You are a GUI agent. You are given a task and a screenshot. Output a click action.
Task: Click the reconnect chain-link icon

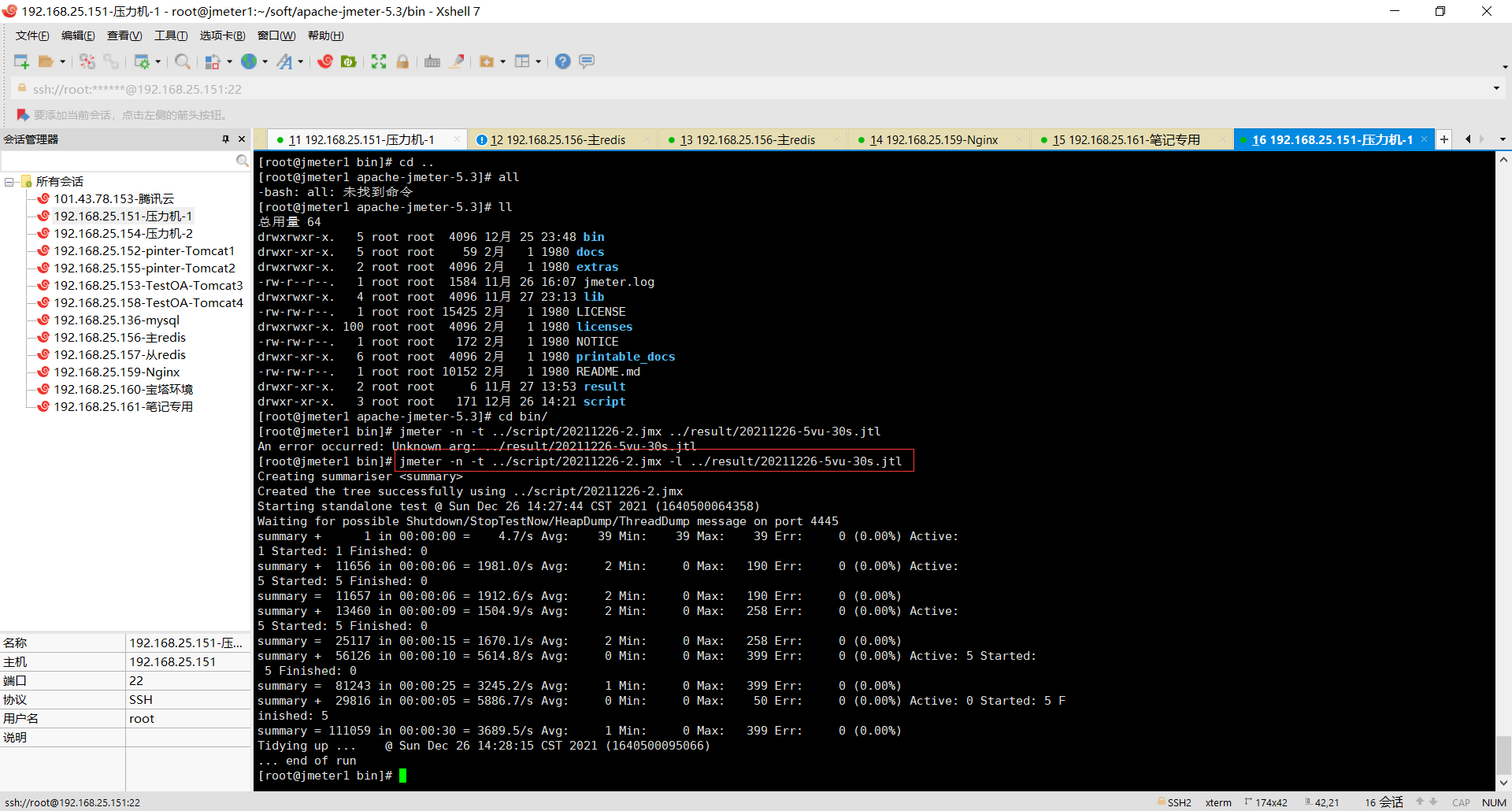pos(111,61)
